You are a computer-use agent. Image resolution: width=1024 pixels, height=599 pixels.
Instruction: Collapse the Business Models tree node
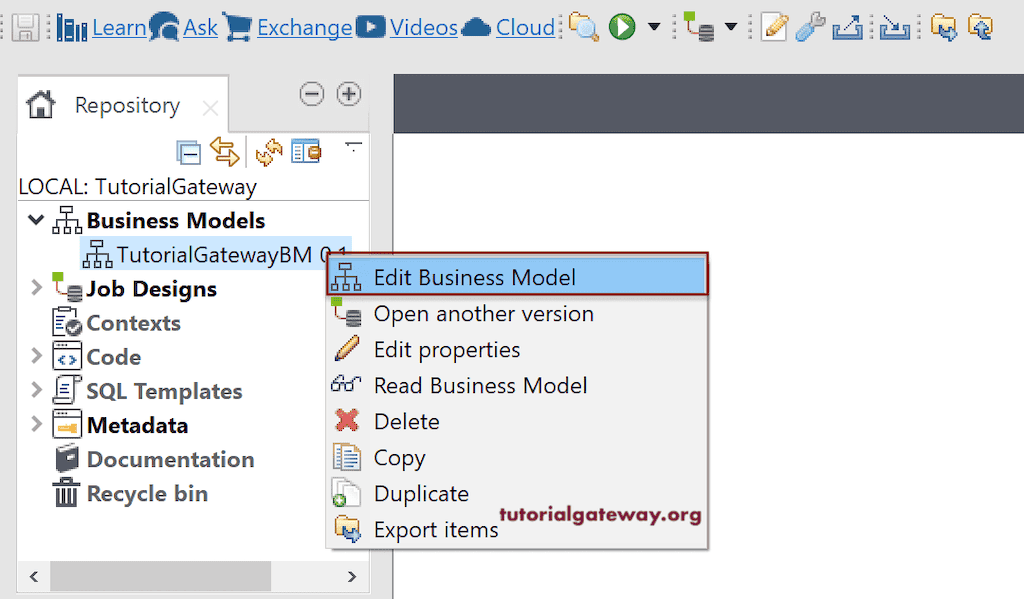coord(36,220)
